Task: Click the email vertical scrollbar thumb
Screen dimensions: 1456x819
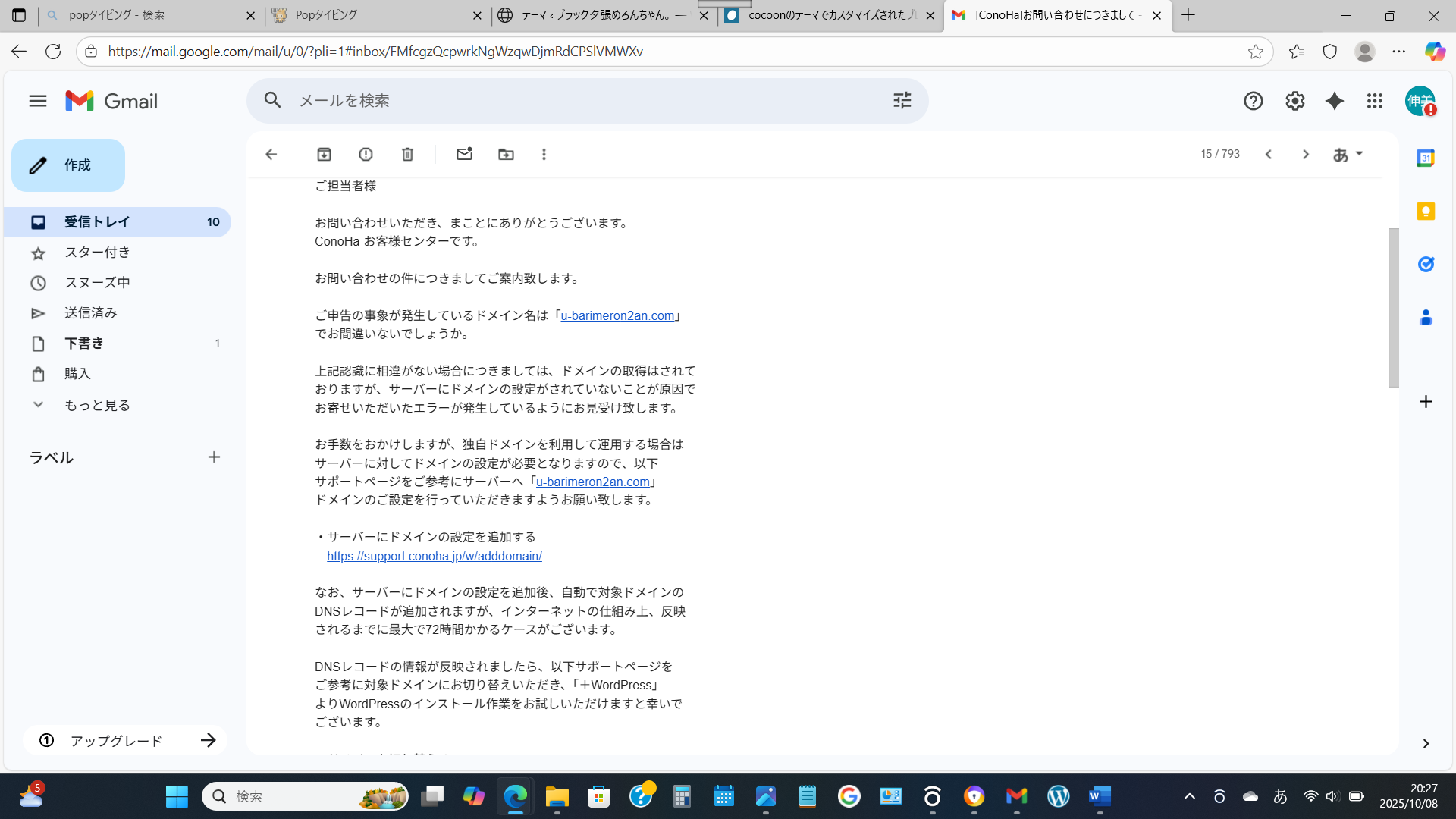Action: point(1393,307)
